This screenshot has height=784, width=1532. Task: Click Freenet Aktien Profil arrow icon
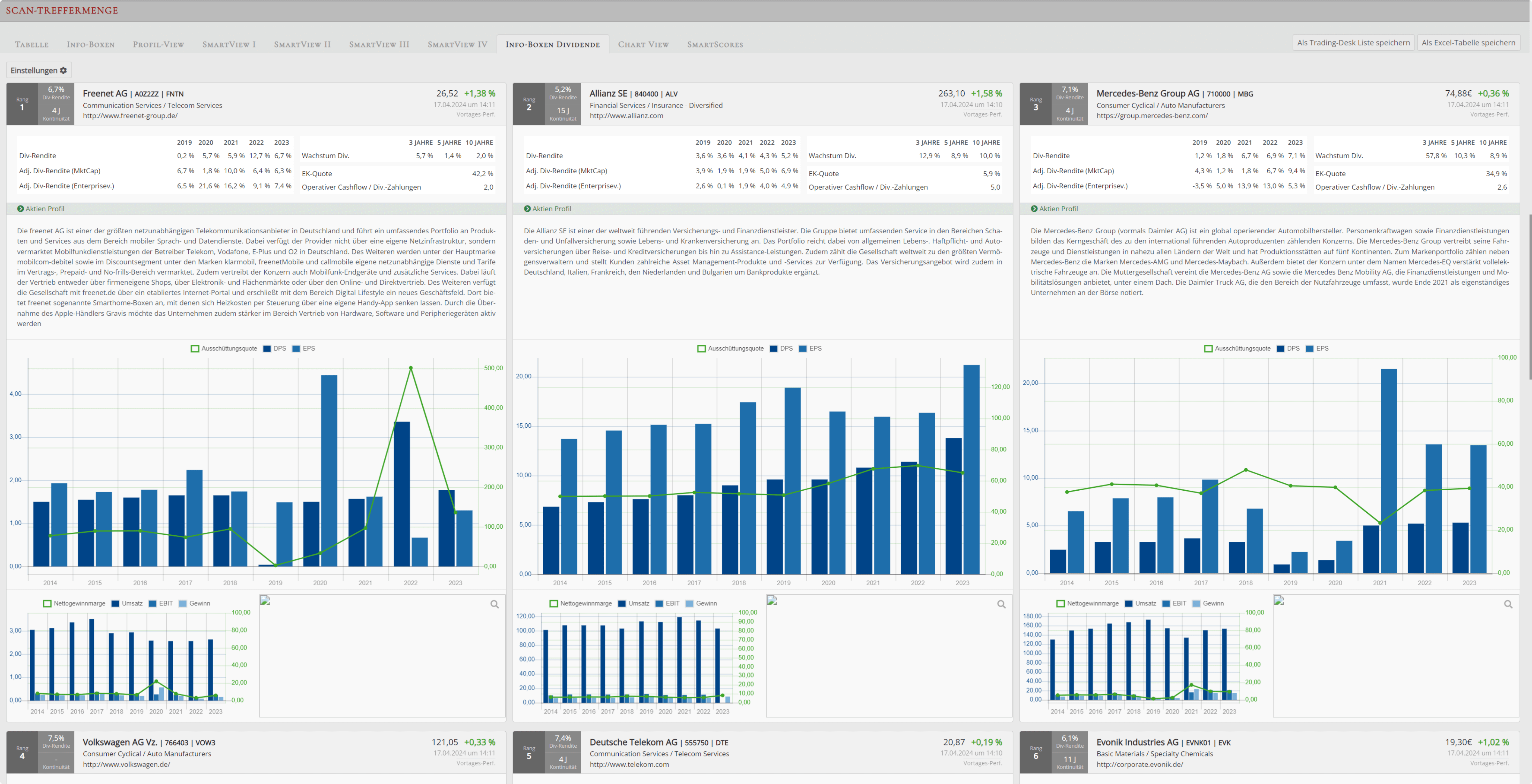21,209
